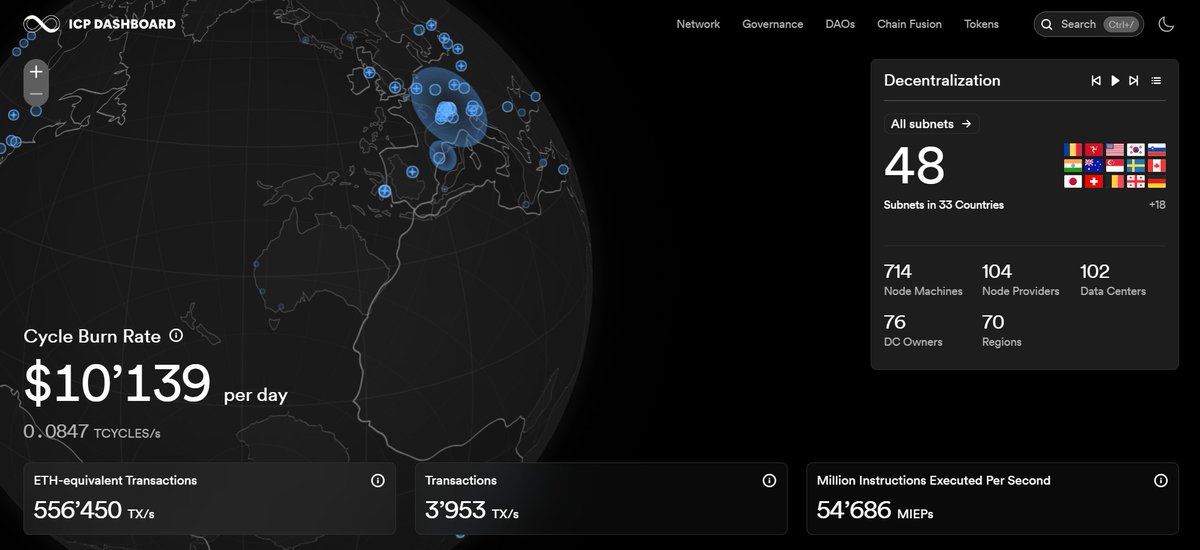This screenshot has height=550, width=1200.
Task: Open the Governance menu
Action: (x=772, y=24)
